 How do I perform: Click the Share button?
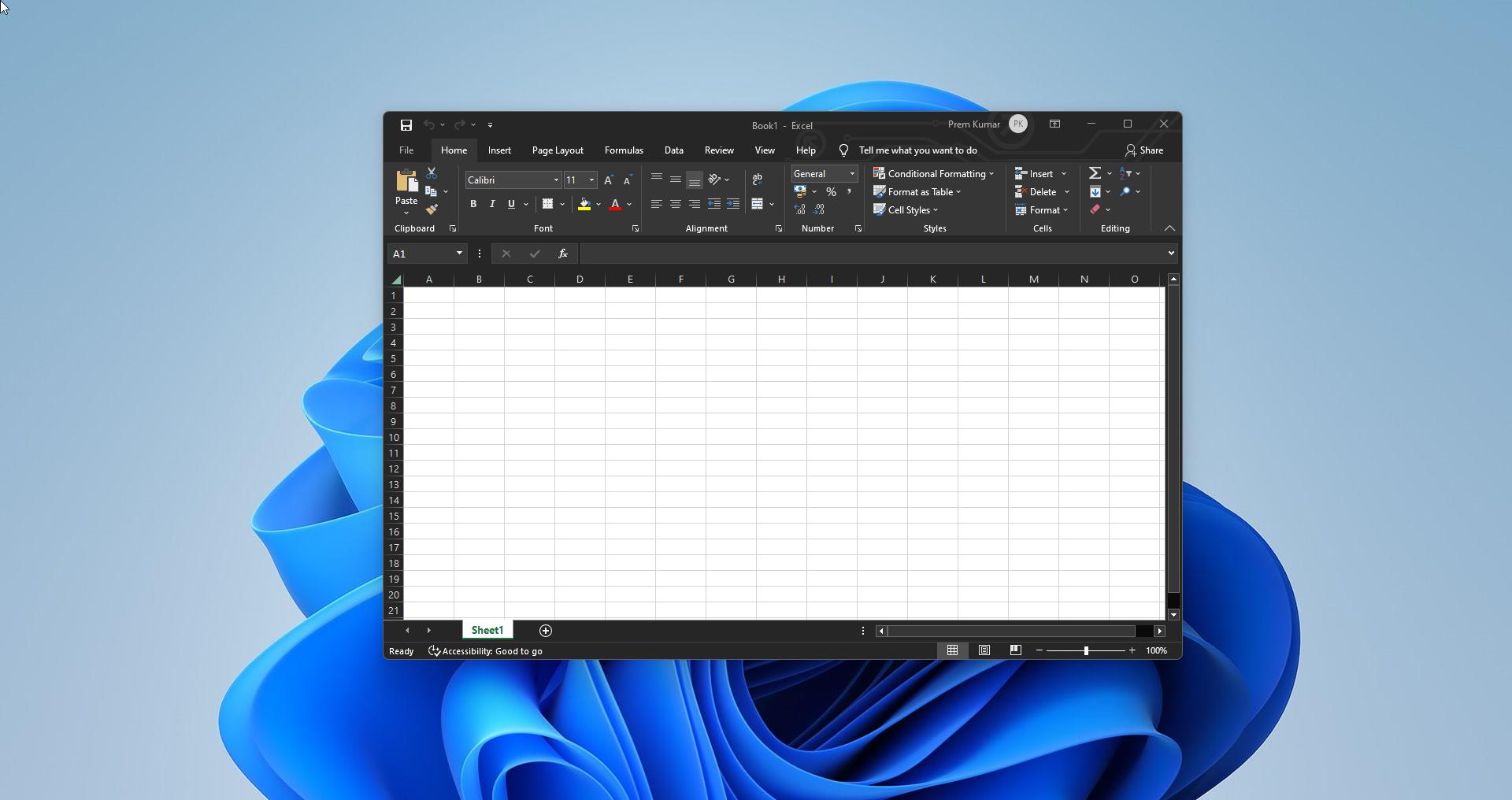pos(1143,150)
